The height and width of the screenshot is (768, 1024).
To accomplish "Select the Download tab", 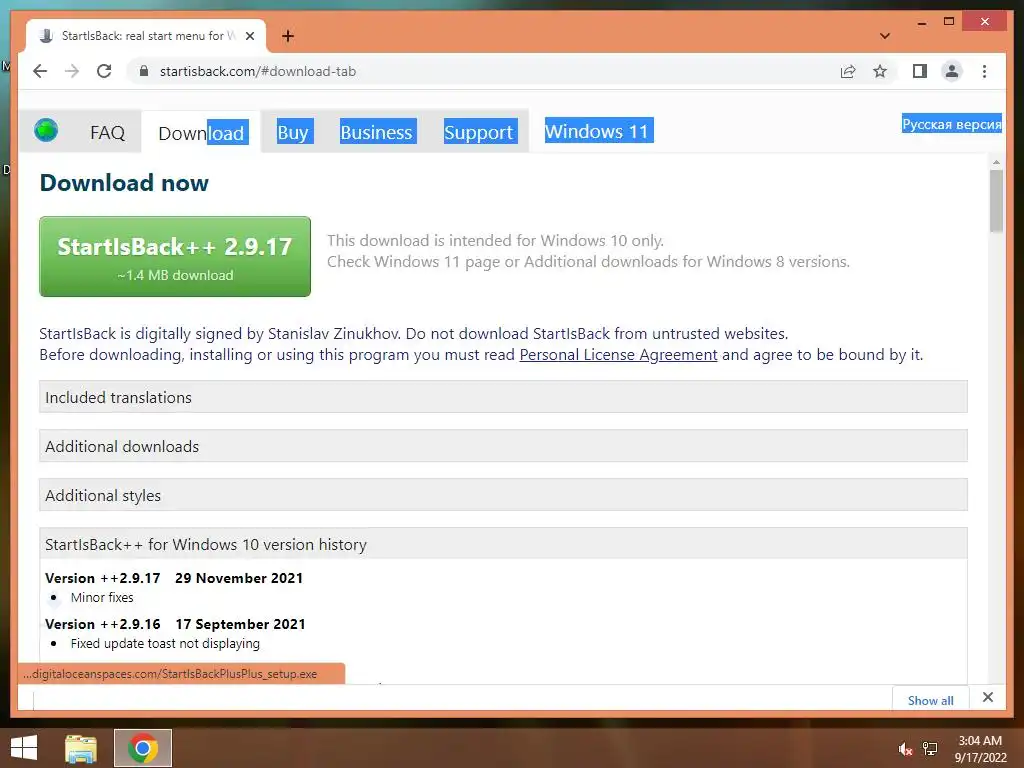I will click(x=201, y=133).
